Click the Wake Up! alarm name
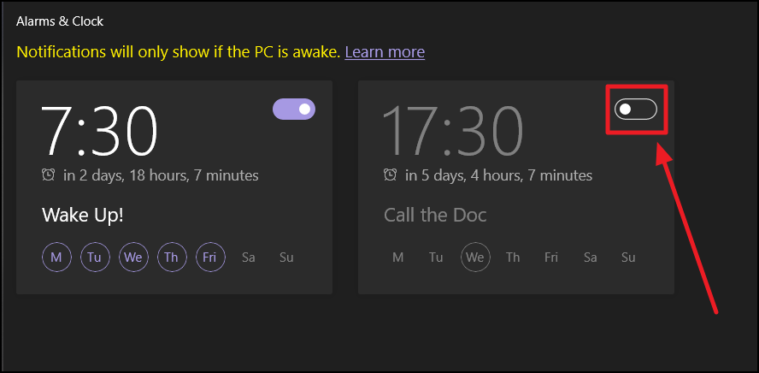Screen dimensions: 759x373 point(83,215)
